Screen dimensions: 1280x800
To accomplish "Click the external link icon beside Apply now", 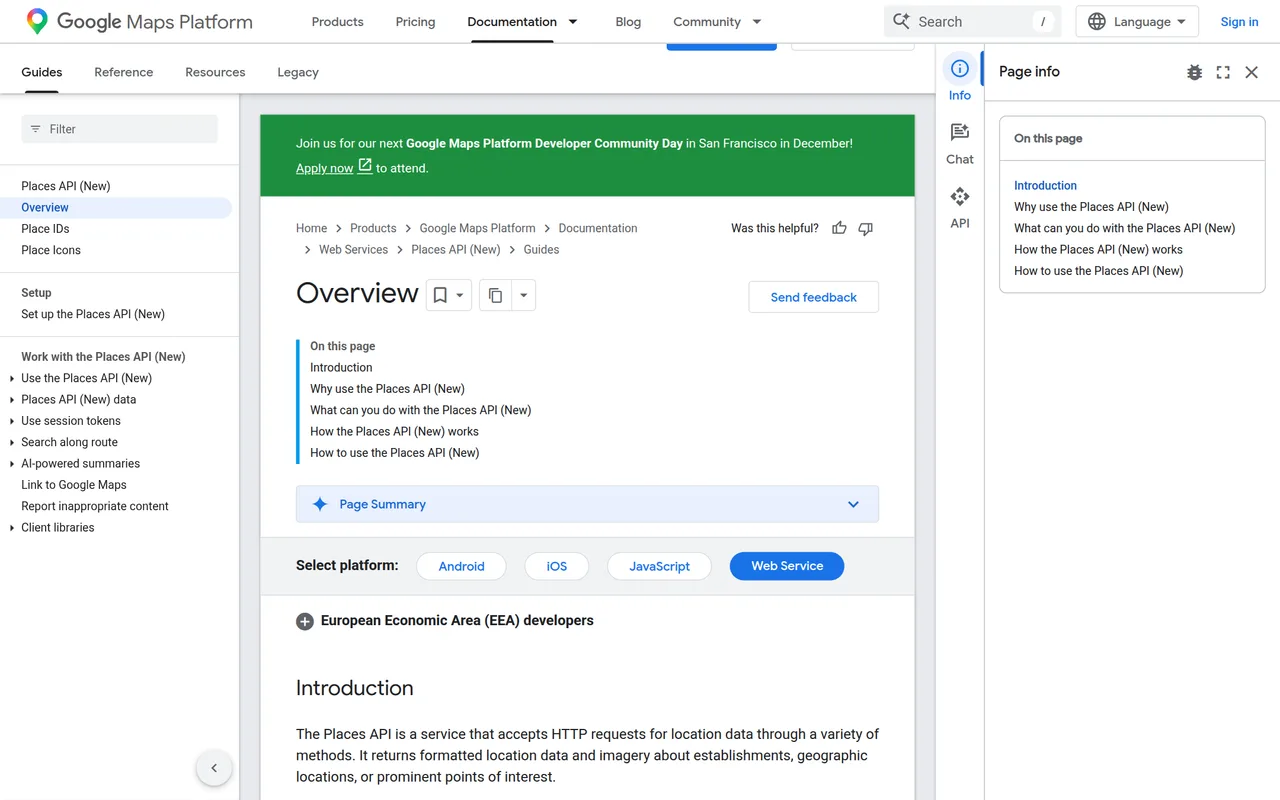I will click(x=365, y=166).
